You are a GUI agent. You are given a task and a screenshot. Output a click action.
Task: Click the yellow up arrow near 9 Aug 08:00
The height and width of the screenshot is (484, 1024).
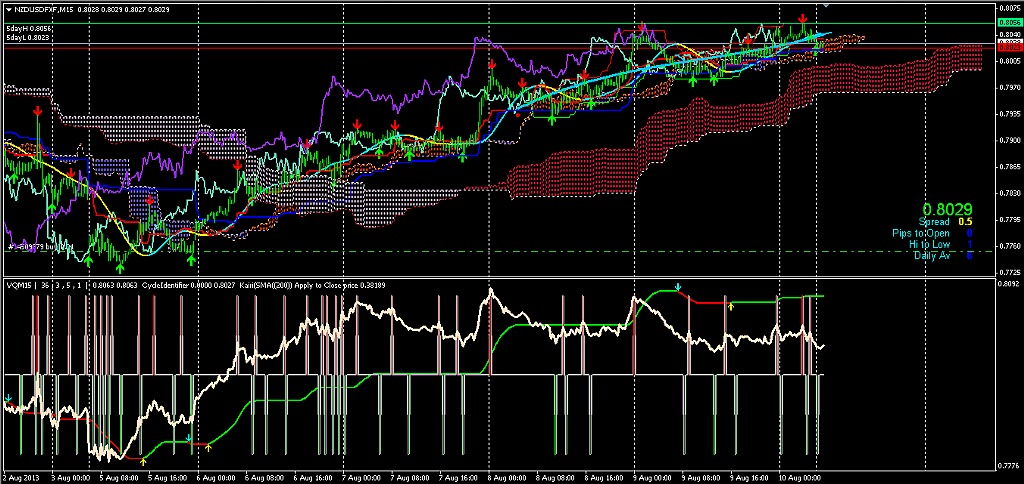click(x=730, y=306)
